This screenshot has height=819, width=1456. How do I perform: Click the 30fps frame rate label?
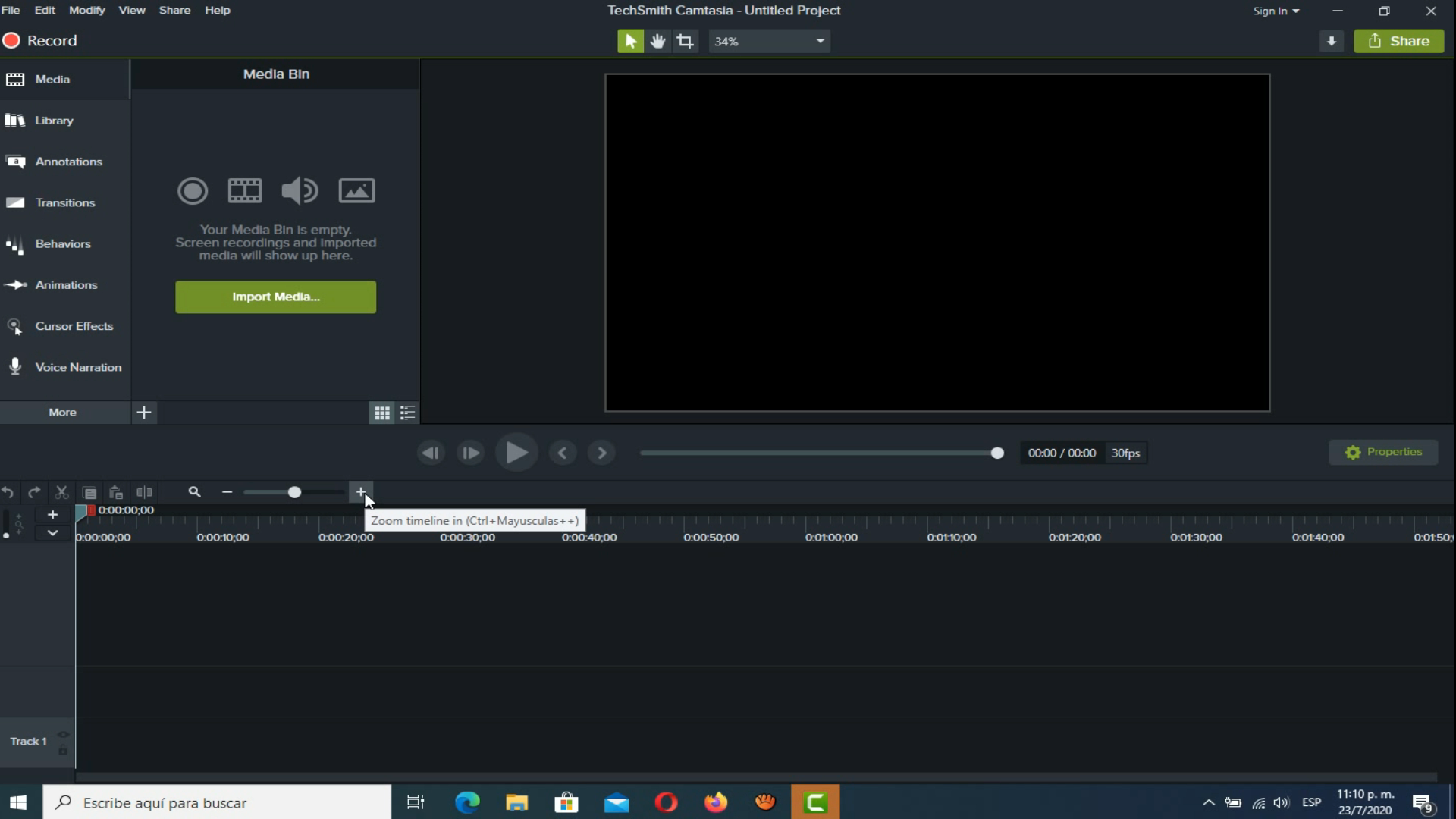(1125, 453)
